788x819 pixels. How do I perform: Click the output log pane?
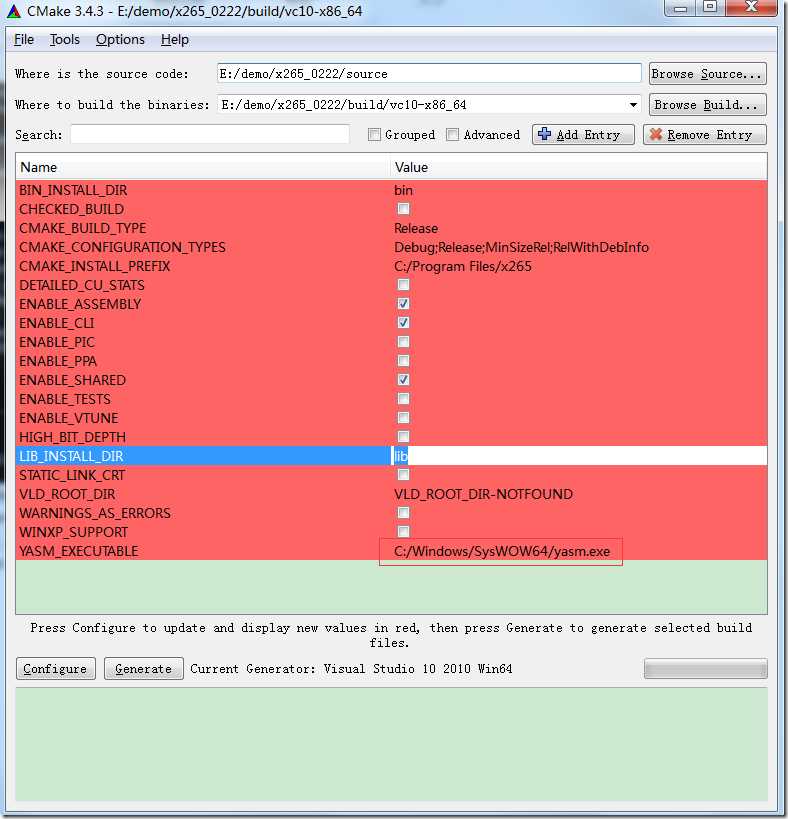pyautogui.click(x=391, y=744)
